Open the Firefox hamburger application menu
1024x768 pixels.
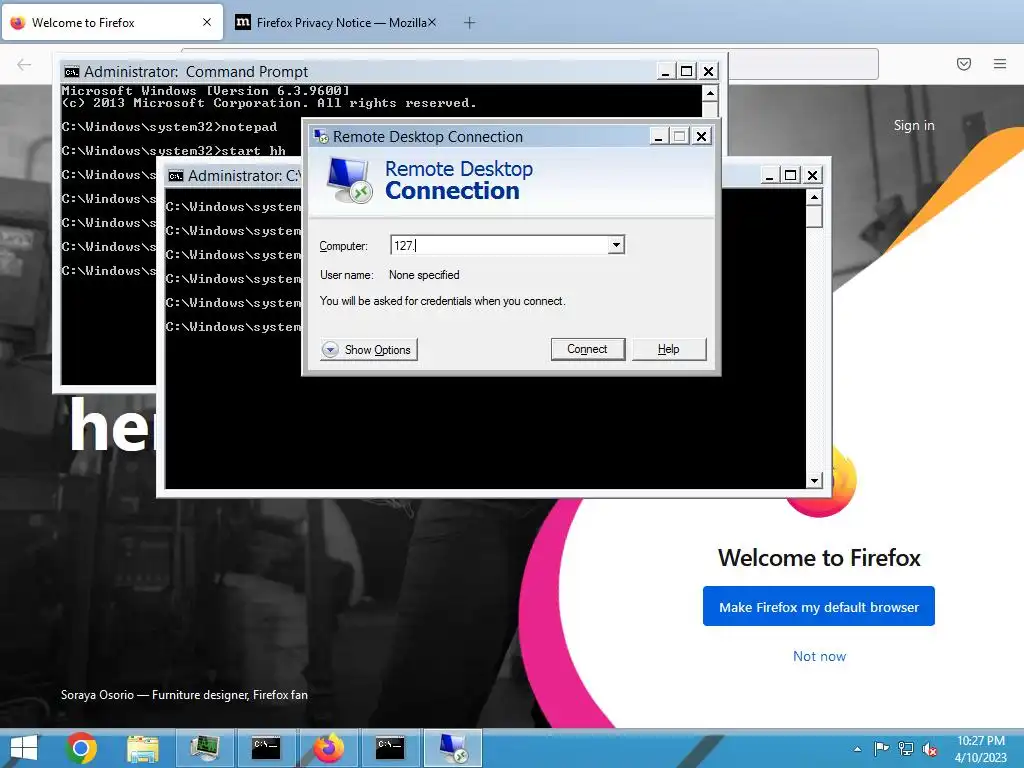(1000, 64)
